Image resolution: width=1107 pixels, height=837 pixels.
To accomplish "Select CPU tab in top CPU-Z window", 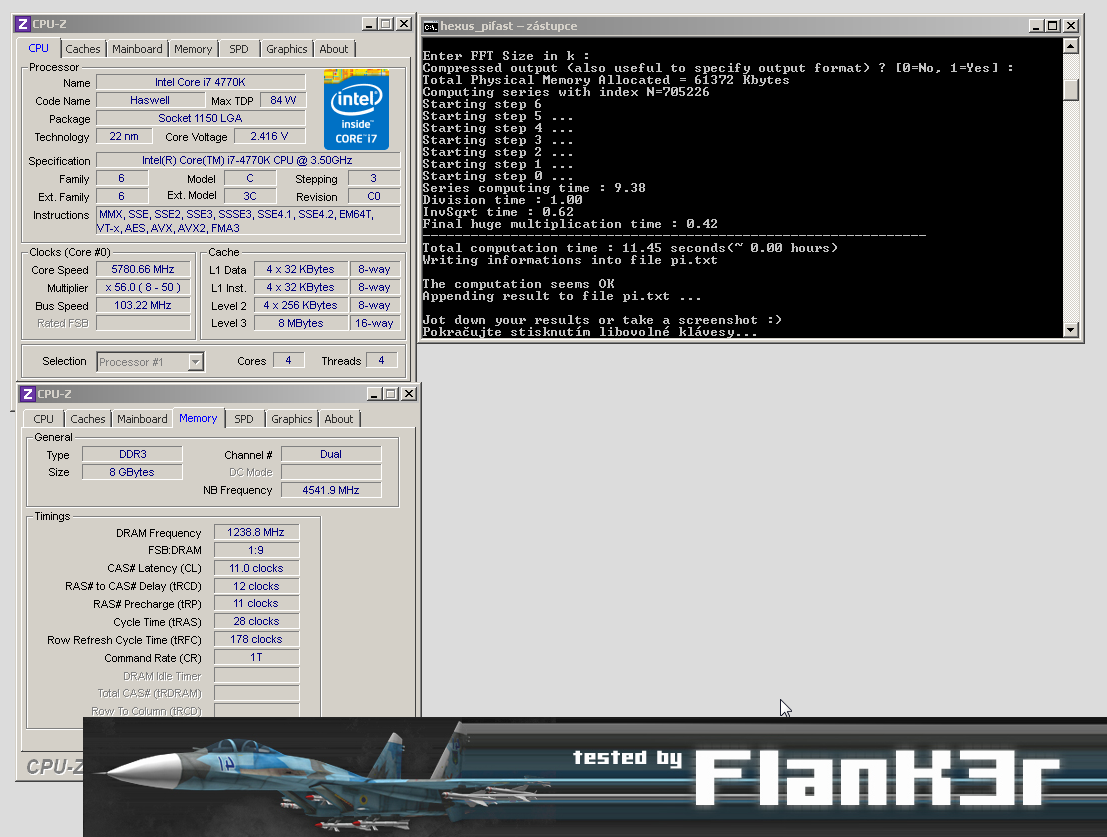I will [x=39, y=48].
